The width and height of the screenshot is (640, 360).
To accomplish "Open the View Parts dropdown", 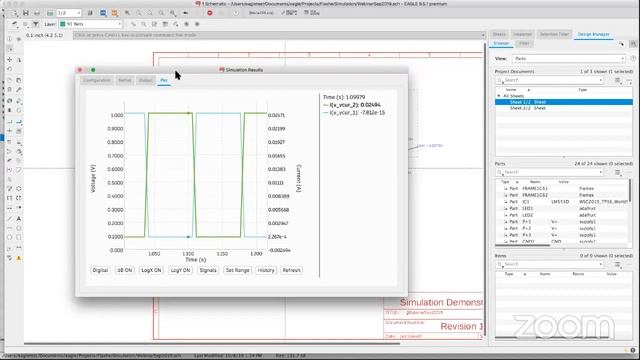I will pos(569,59).
